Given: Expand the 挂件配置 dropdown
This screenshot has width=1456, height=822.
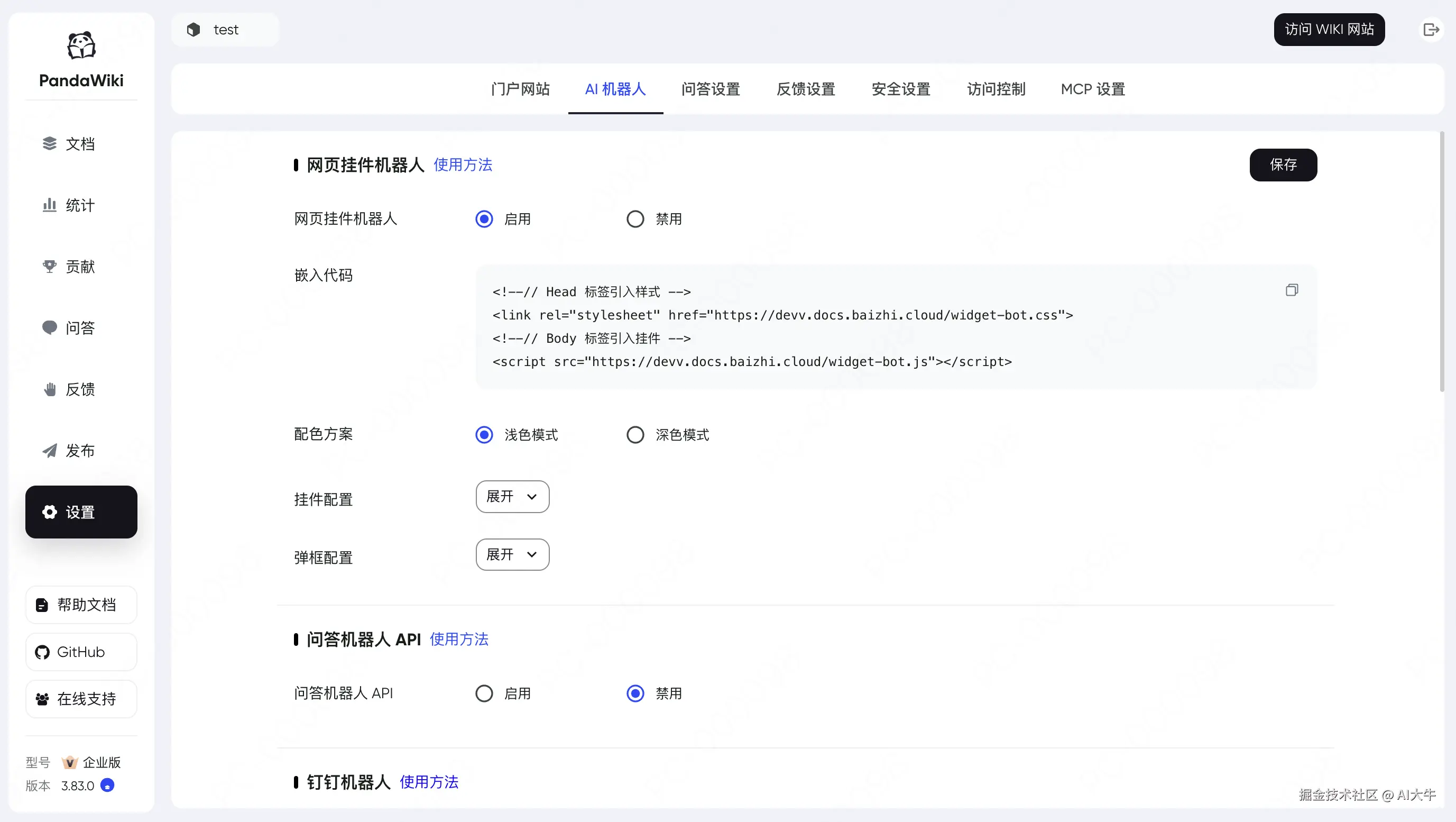Looking at the screenshot, I should 512,496.
